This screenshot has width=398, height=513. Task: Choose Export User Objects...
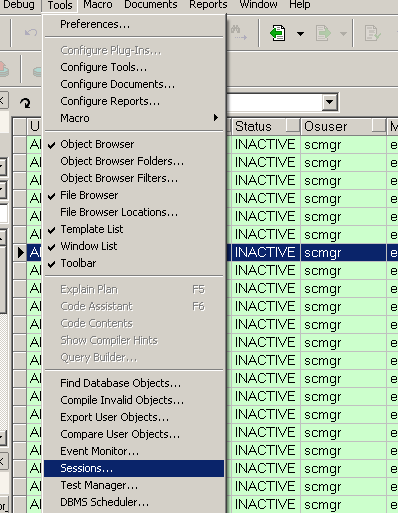pos(134,417)
